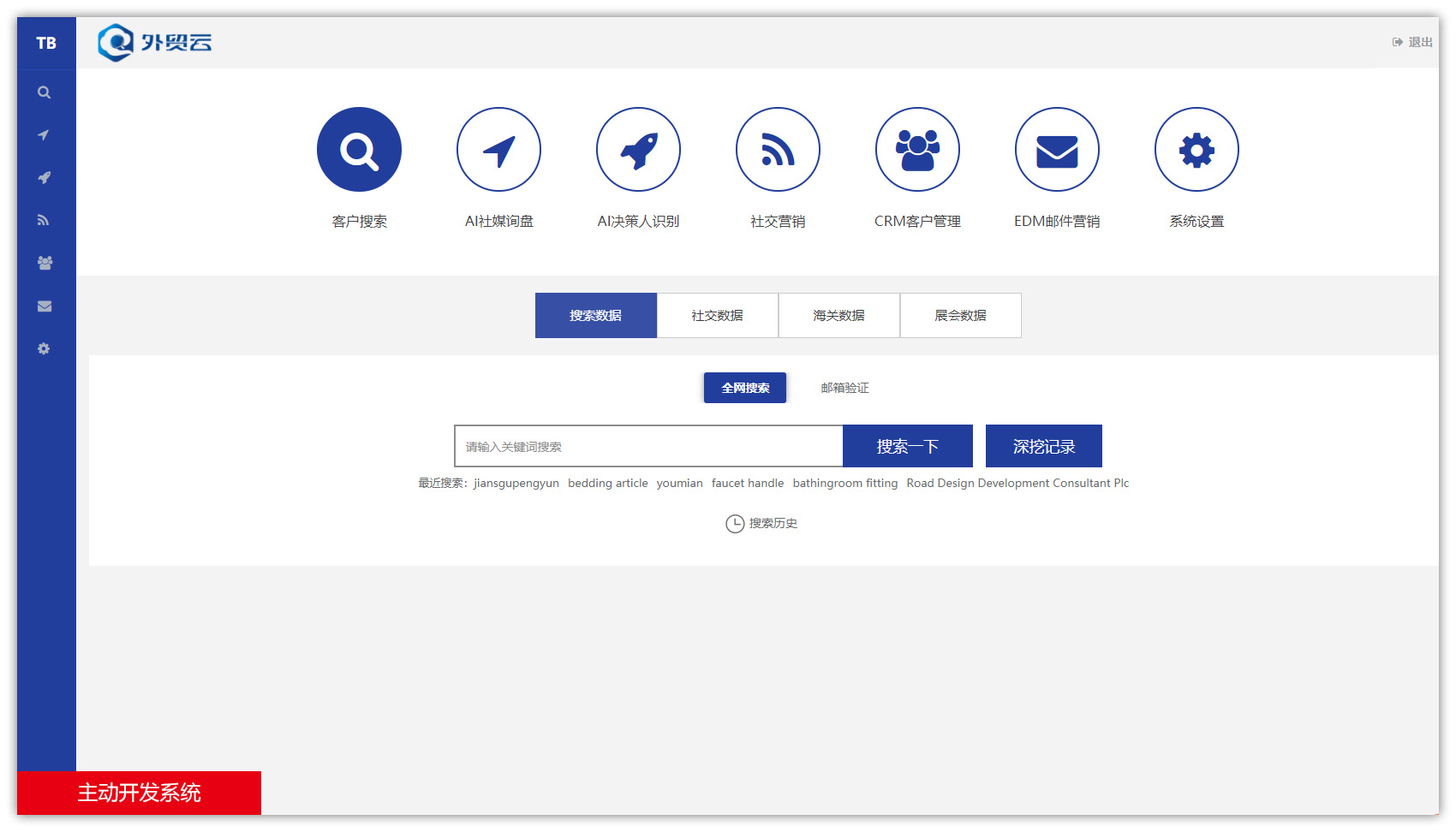The image size is (1456, 832).
Task: Click the 外贸云 logo in the header
Action: pos(157,42)
